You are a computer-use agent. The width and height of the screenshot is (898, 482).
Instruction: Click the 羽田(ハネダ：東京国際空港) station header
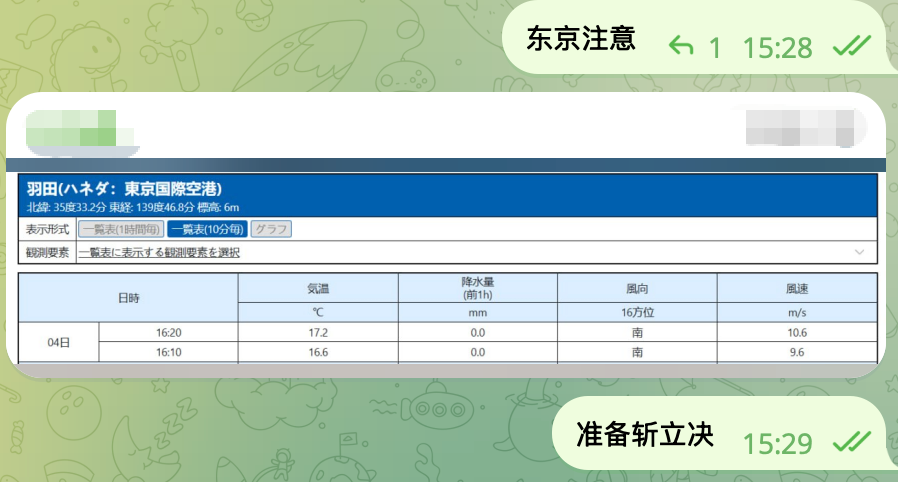tap(124, 188)
